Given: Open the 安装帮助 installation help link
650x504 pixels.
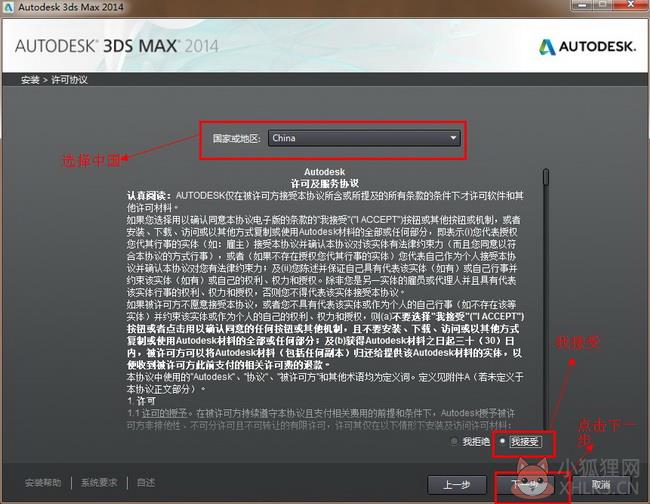Looking at the screenshot, I should coord(43,483).
